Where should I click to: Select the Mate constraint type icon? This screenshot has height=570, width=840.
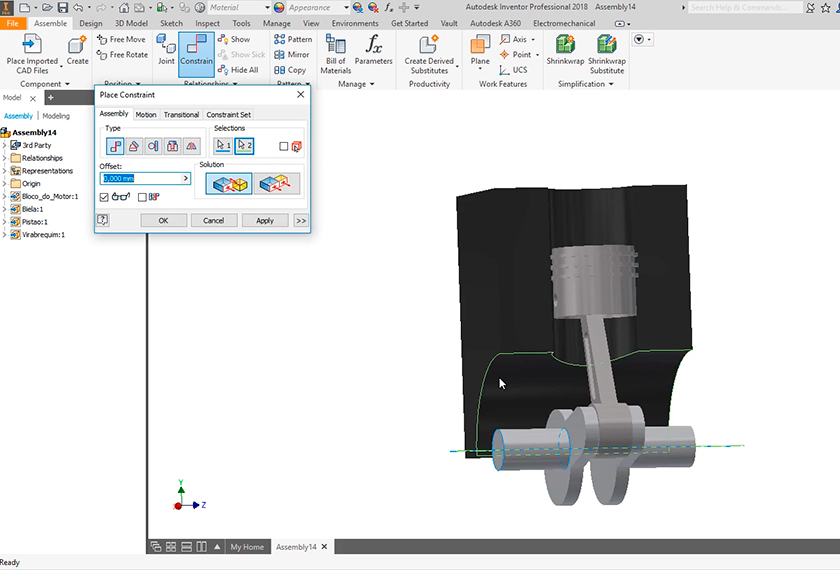[x=115, y=146]
